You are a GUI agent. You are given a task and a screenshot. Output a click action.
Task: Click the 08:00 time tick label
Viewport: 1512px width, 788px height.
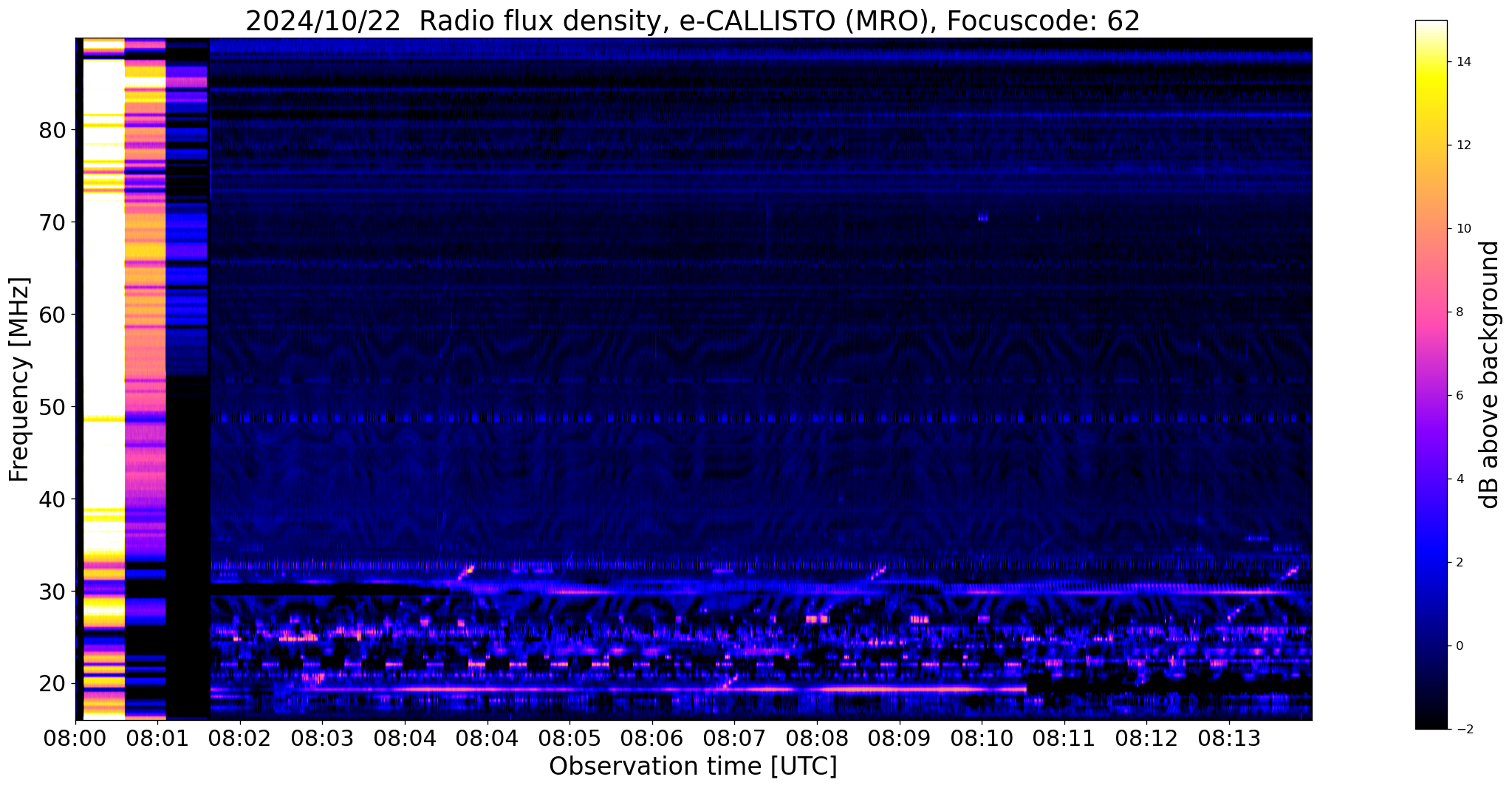(75, 738)
